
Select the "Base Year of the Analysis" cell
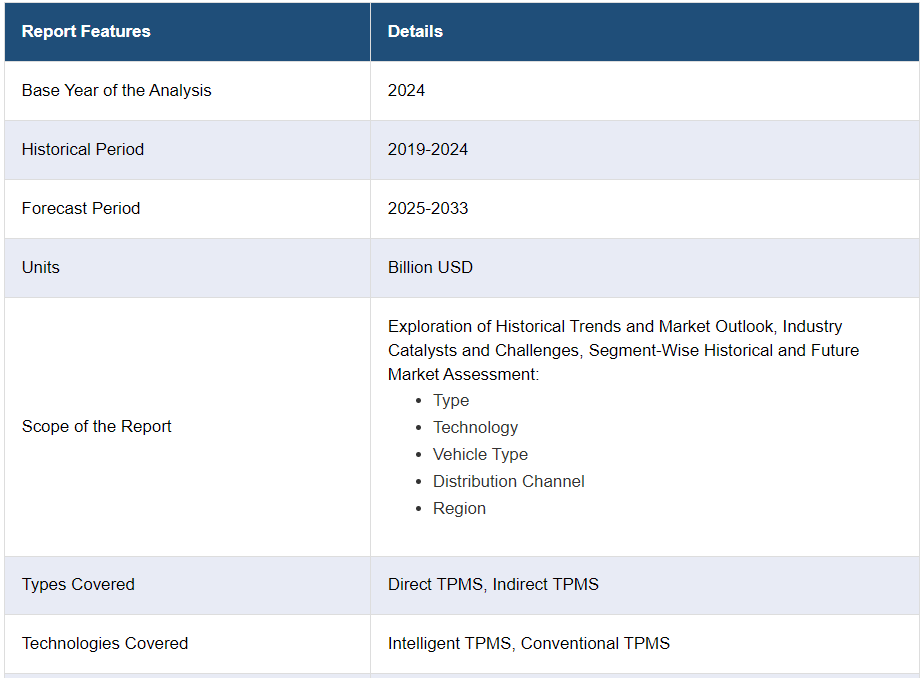[x=117, y=90]
